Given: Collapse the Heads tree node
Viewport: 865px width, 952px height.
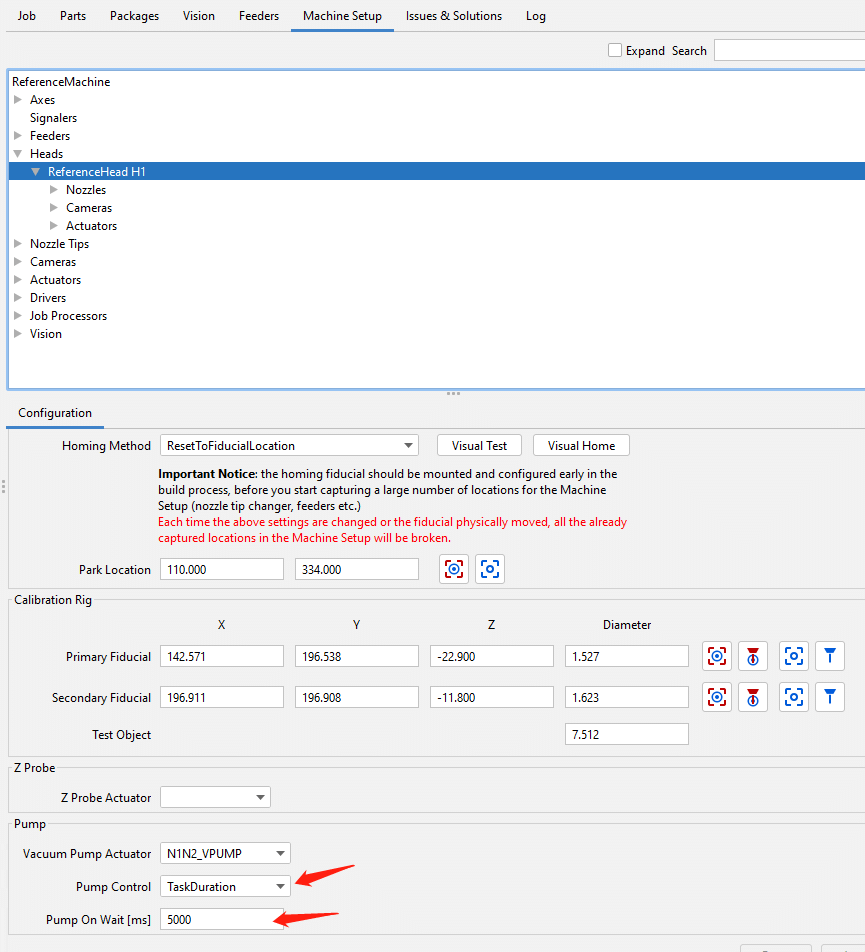Looking at the screenshot, I should click(18, 154).
